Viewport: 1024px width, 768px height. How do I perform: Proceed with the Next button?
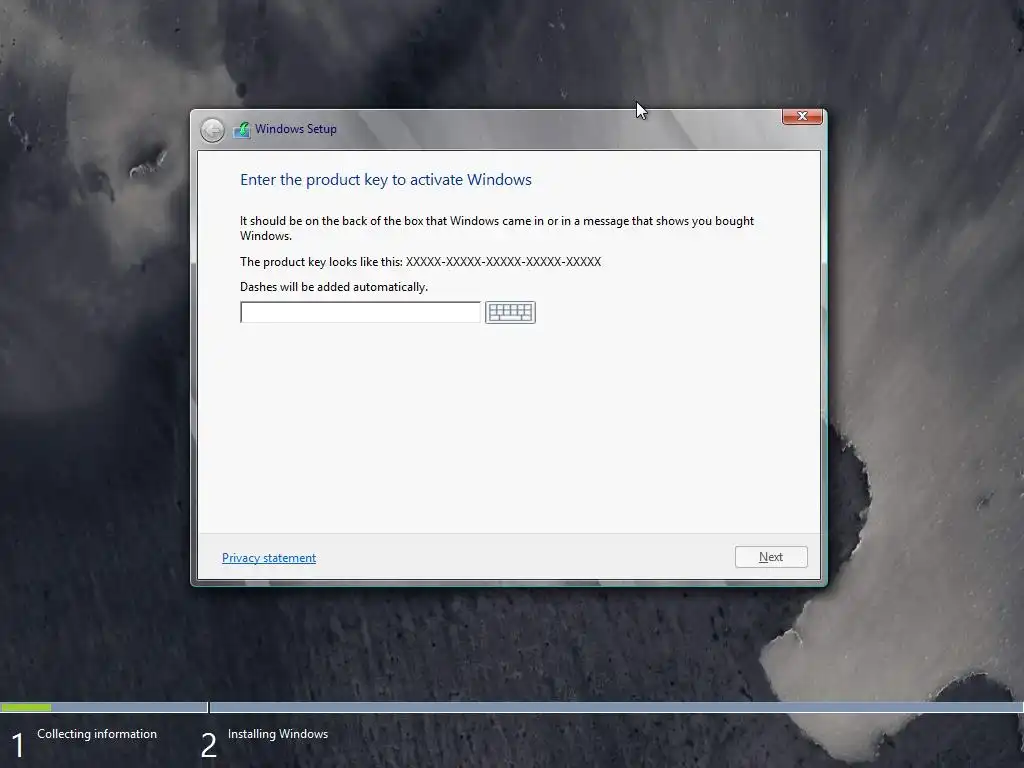coord(771,557)
